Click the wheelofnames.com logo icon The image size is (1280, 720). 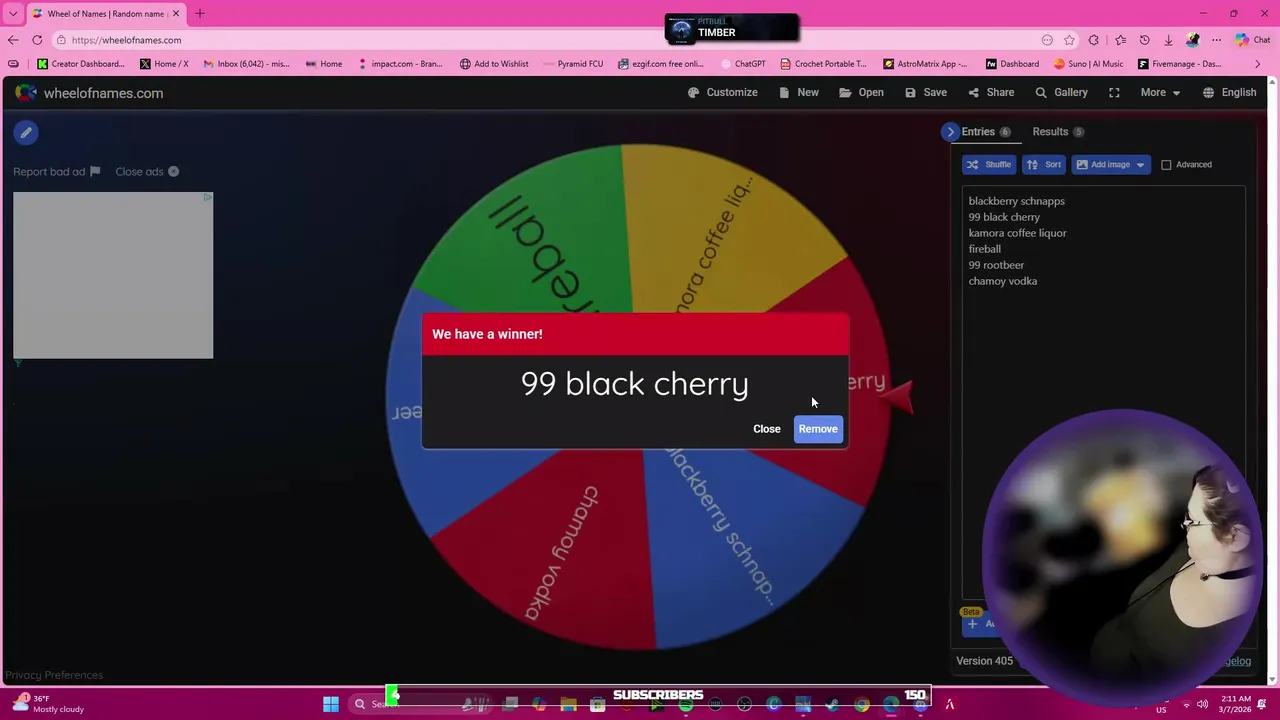pyautogui.click(x=26, y=93)
